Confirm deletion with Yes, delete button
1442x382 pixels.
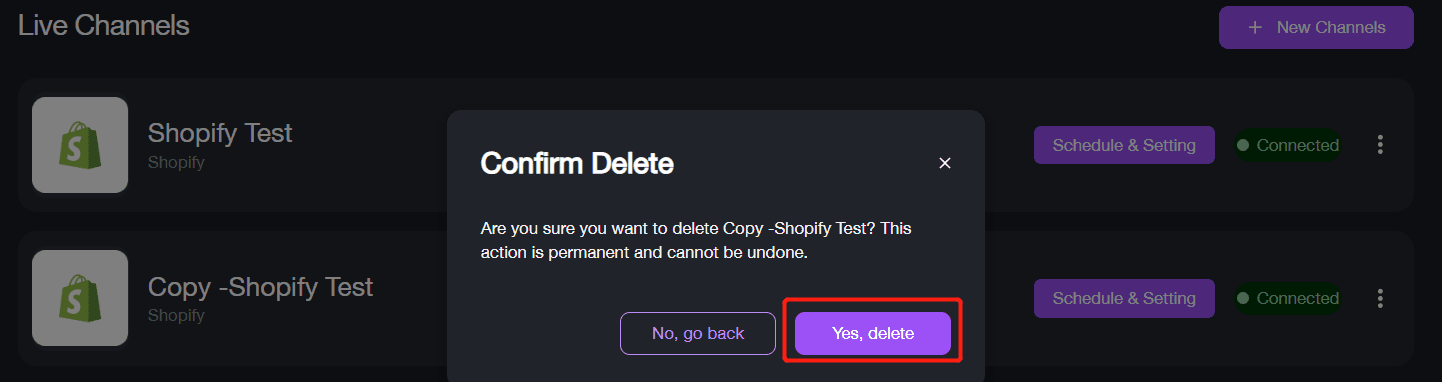872,333
